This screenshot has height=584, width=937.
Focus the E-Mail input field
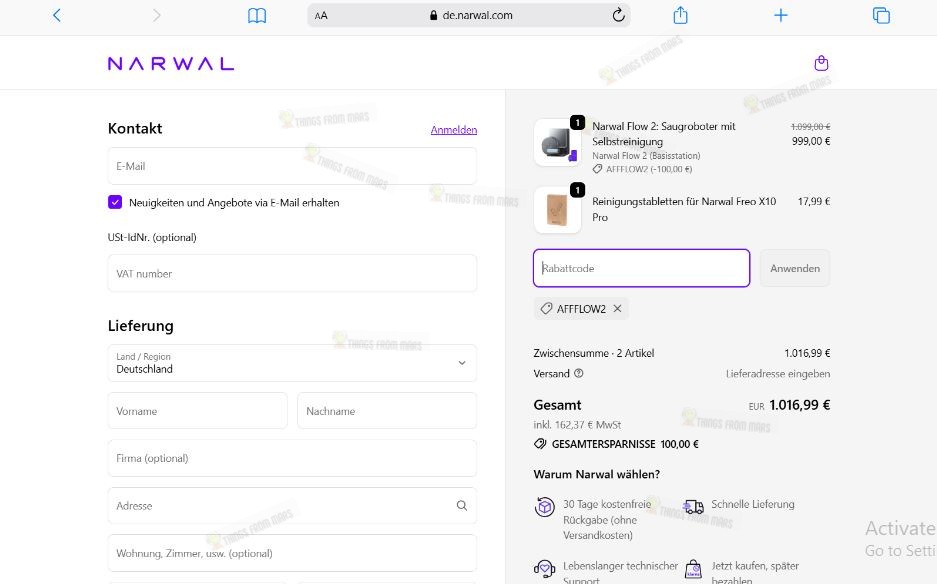pyautogui.click(x=292, y=166)
